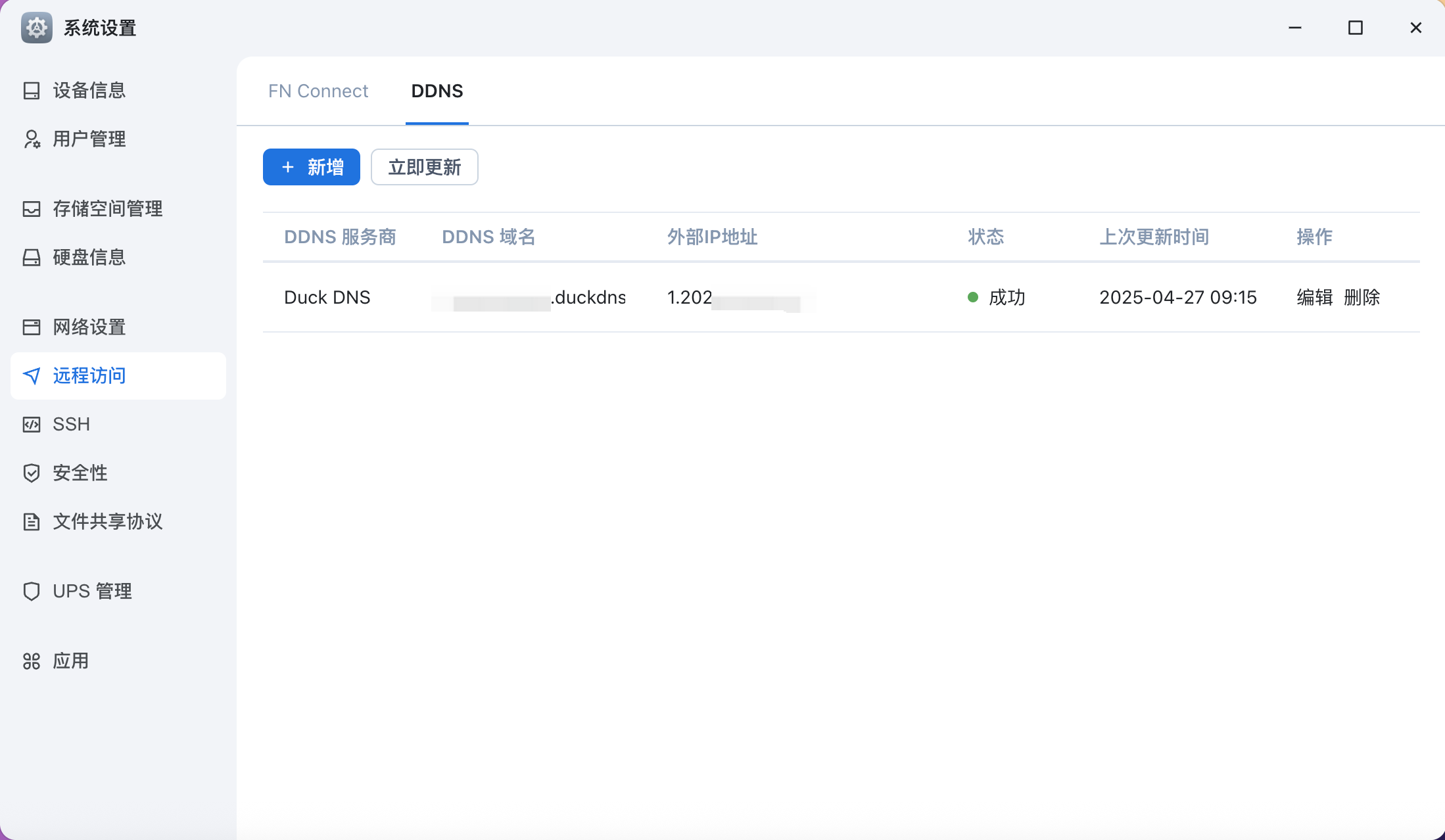Viewport: 1445px width, 840px height.
Task: Click the System Settings gear icon
Action: 37,28
